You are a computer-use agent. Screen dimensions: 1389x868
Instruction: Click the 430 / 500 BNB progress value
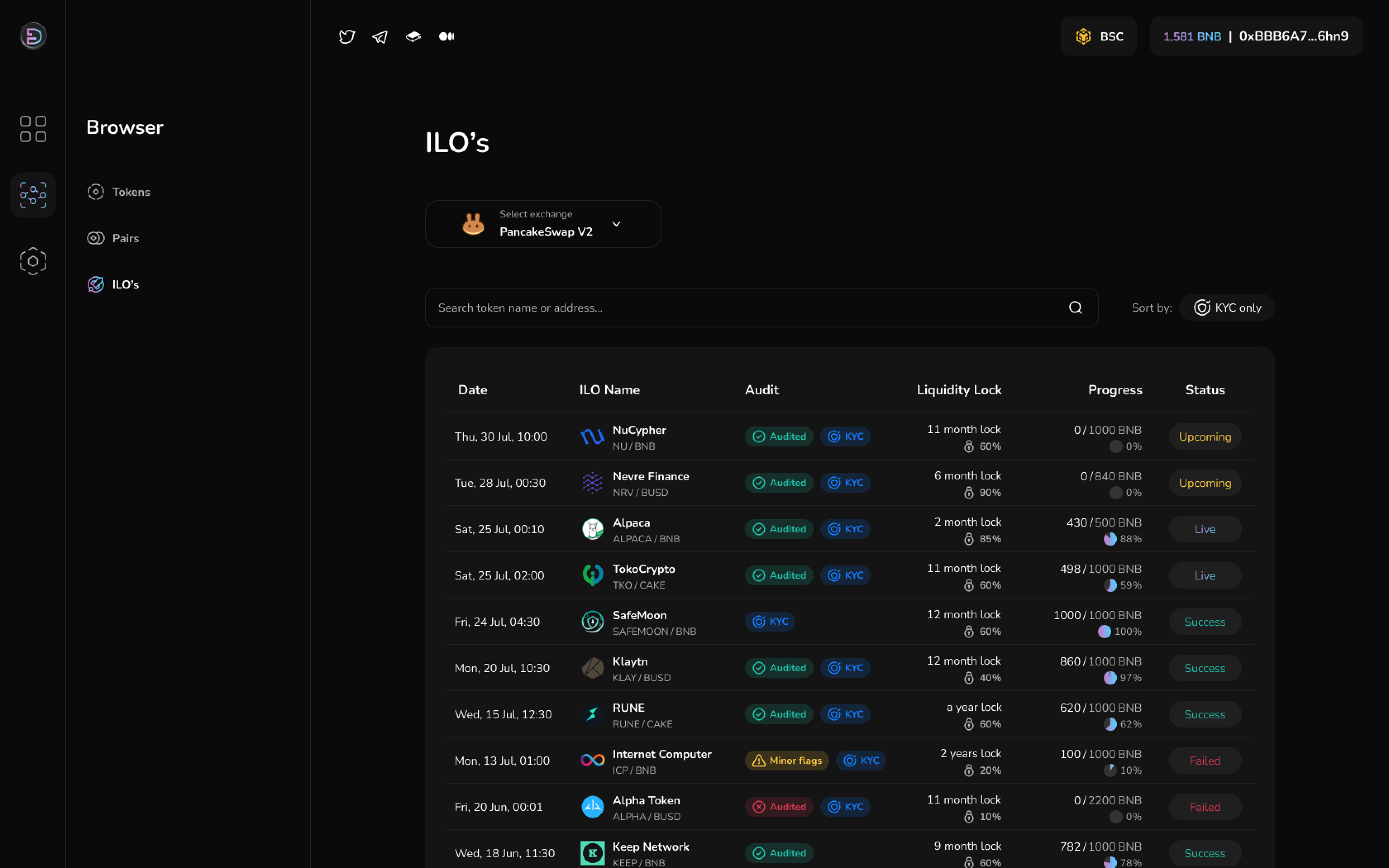1104,522
